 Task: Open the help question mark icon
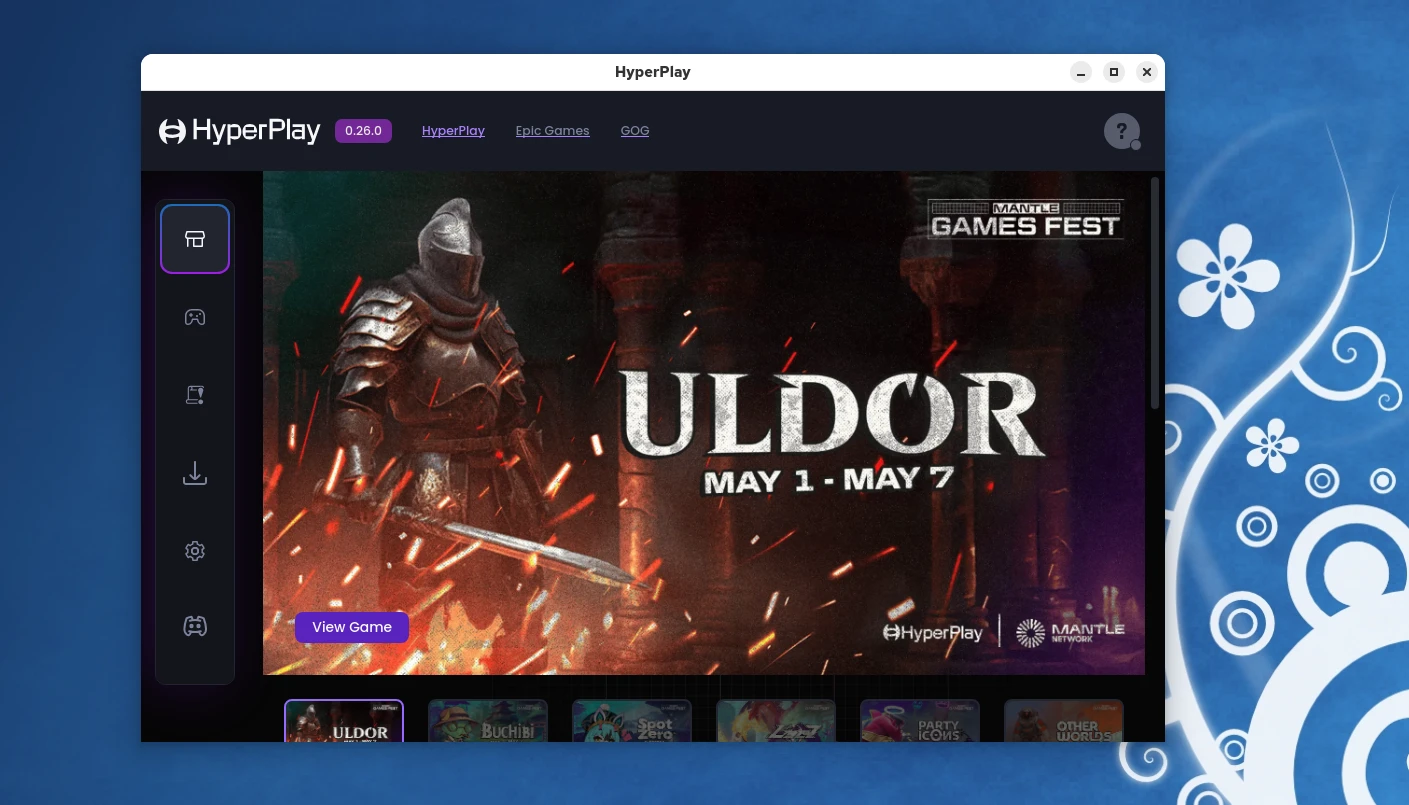point(1121,131)
